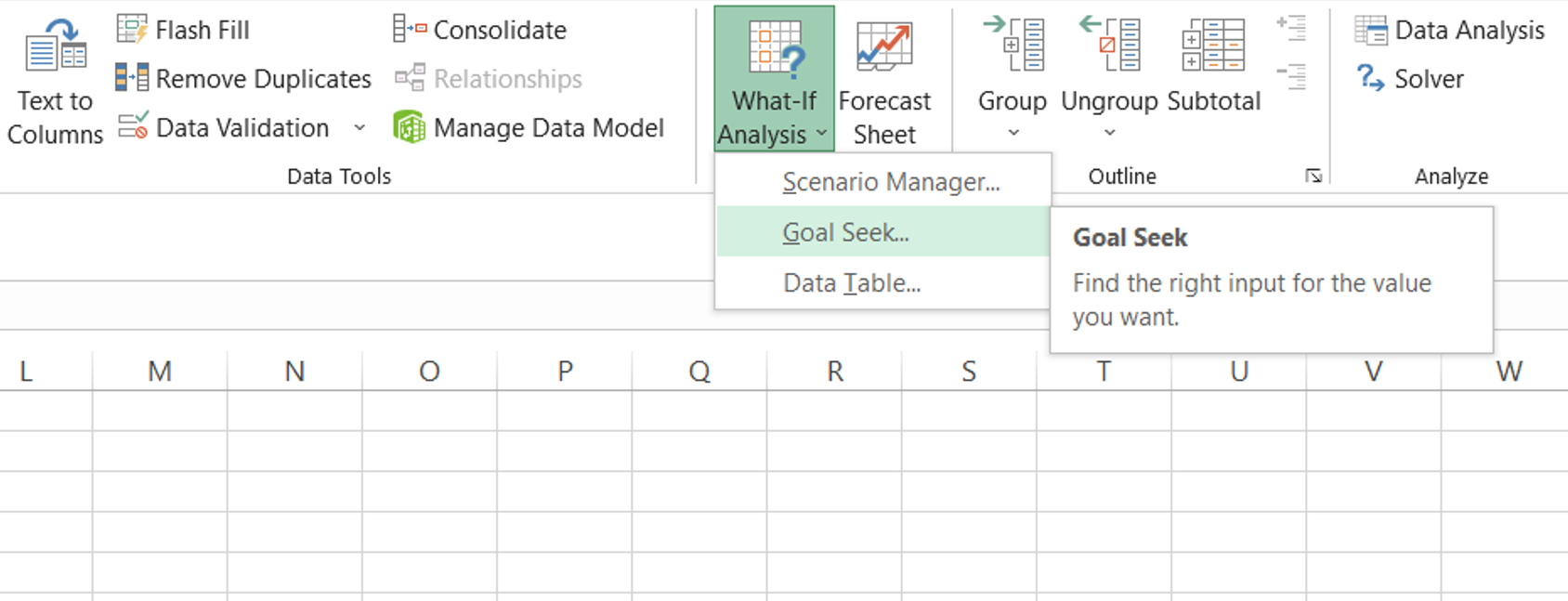Expand the Data Validation dropdown arrow
Viewport: 1568px width, 601px height.
pyautogui.click(x=359, y=127)
